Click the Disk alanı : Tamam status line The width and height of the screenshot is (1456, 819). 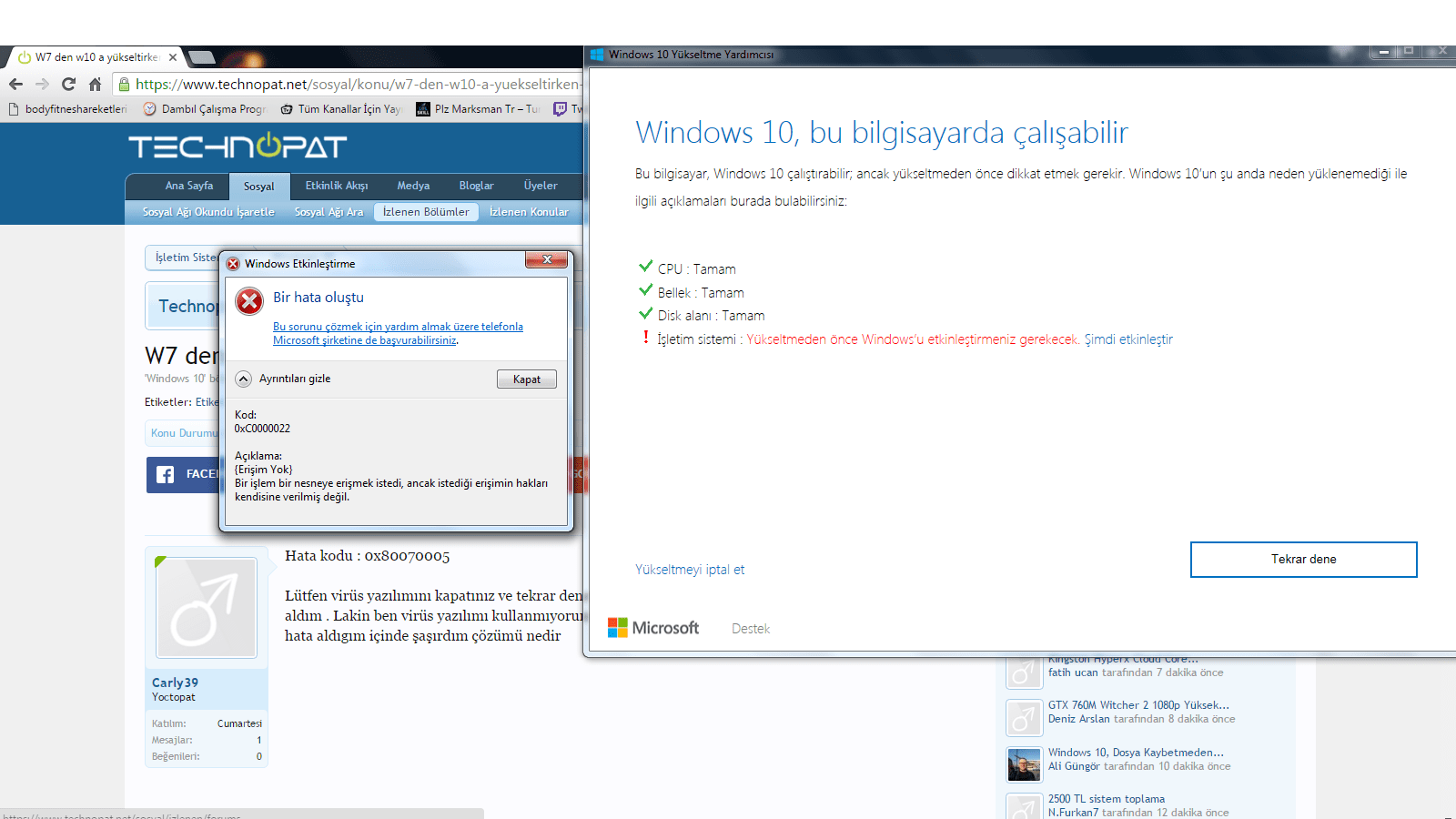[x=702, y=315]
